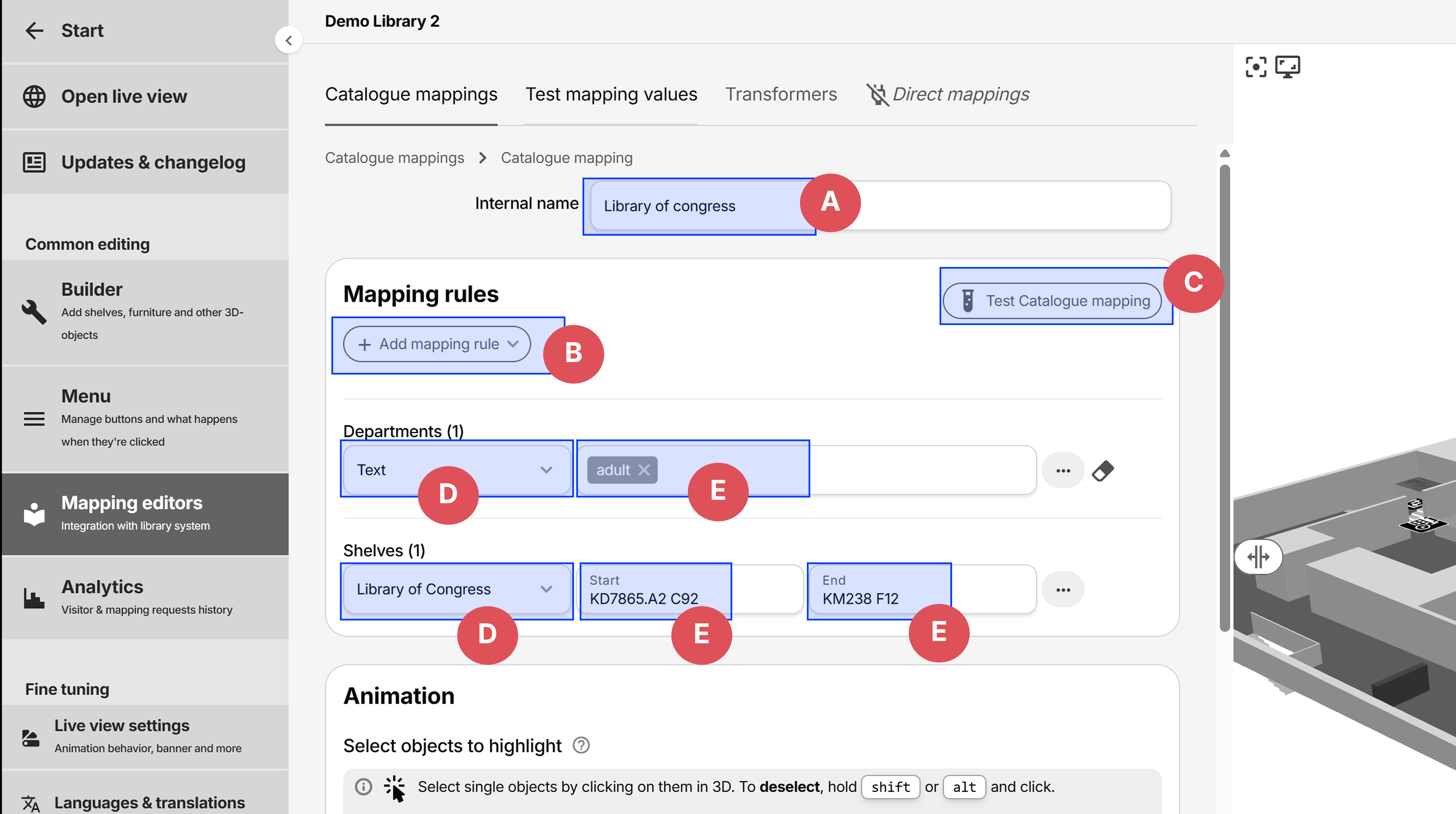Screen dimensions: 1456x814
Task: Click the back arrow next to Start
Action: click(x=34, y=30)
